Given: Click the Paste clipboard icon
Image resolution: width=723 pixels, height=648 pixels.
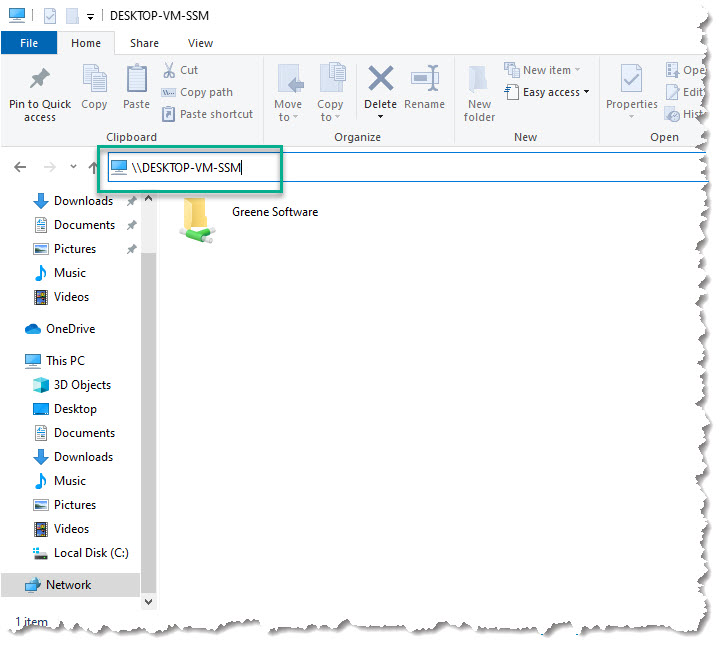Looking at the screenshot, I should coord(137,80).
